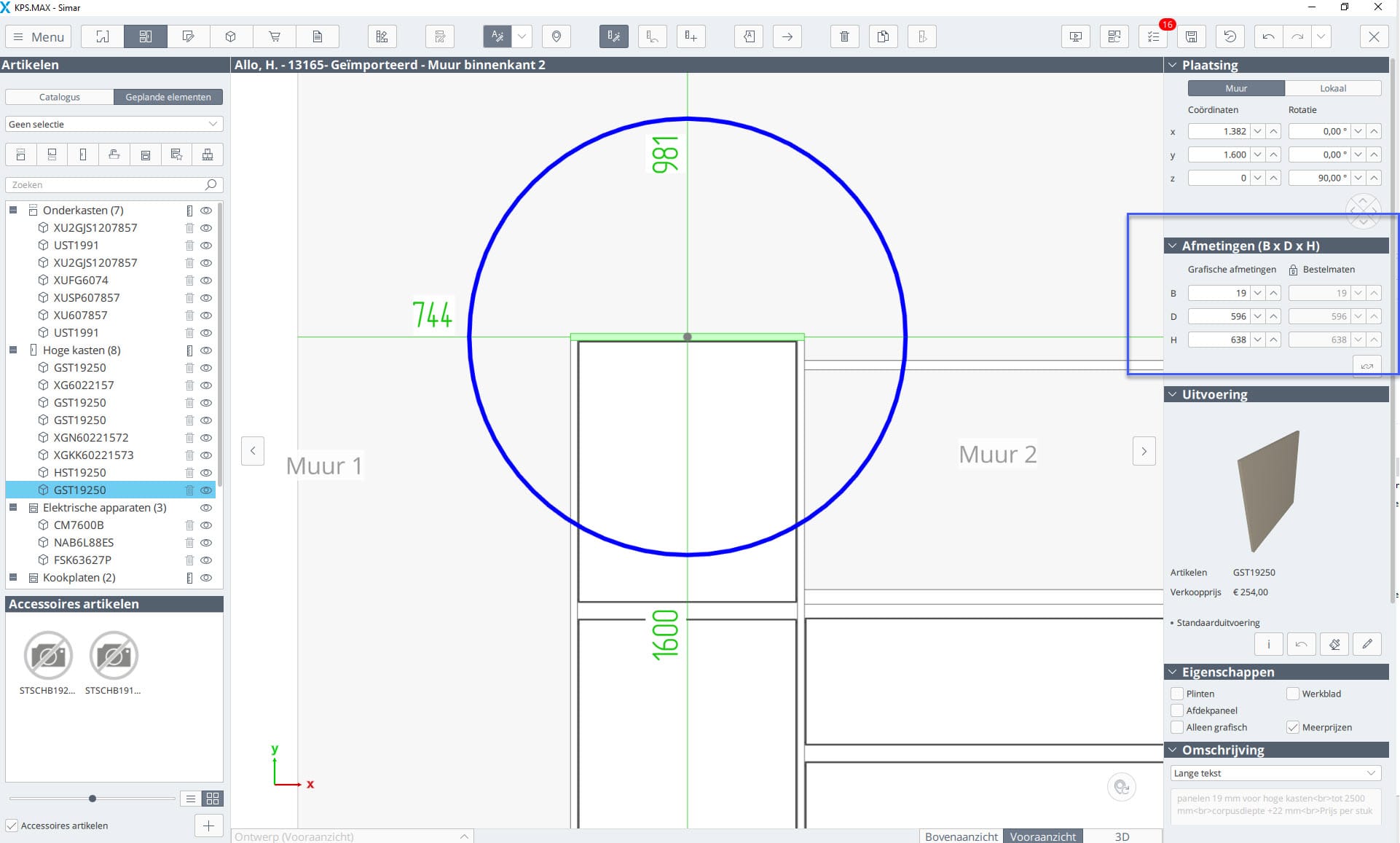Click the trash delete icon in toolbar
The height and width of the screenshot is (843, 1400).
coord(844,36)
